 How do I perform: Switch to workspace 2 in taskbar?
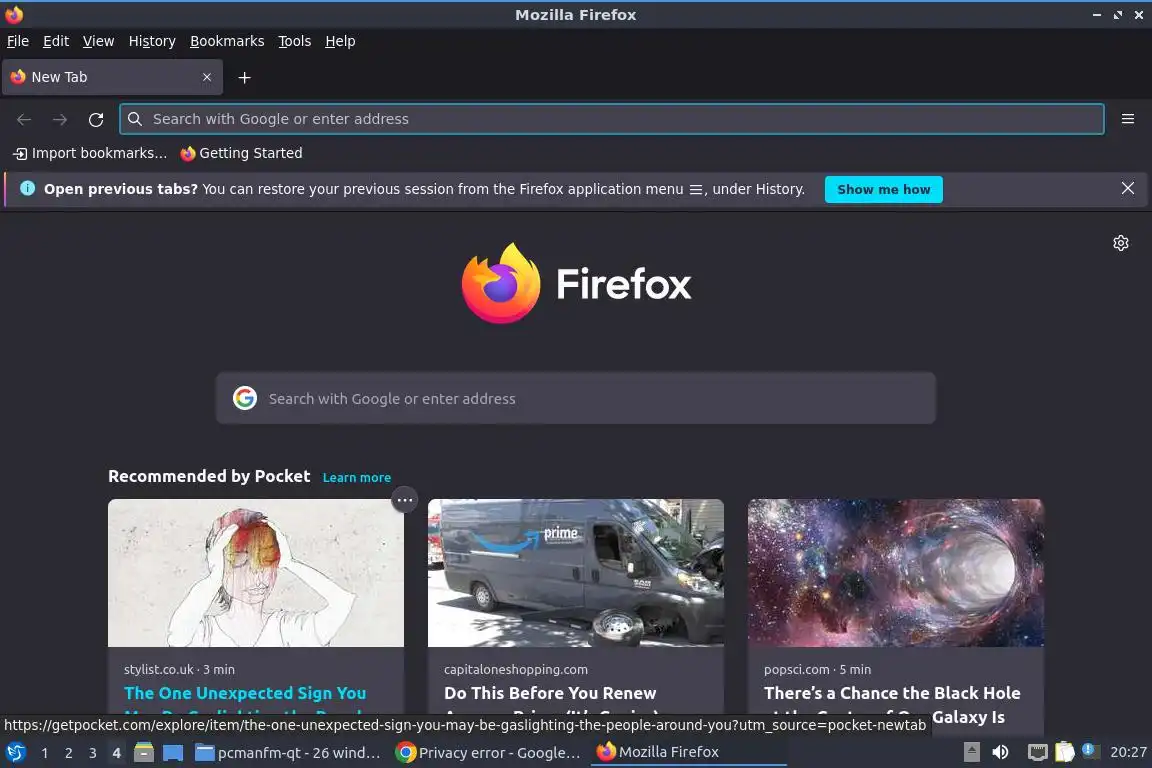click(68, 753)
